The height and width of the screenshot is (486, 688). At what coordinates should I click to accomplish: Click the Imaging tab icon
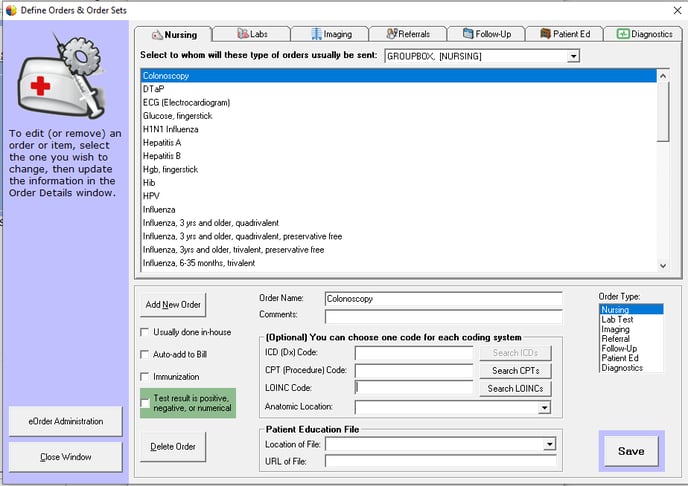coord(316,34)
